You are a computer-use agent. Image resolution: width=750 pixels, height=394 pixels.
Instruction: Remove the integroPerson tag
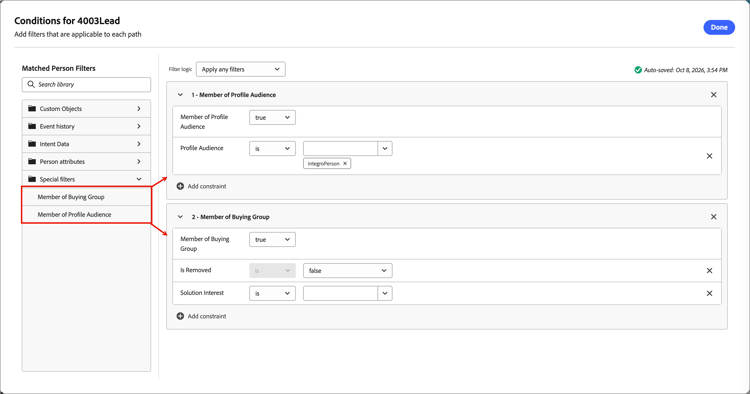tap(345, 164)
